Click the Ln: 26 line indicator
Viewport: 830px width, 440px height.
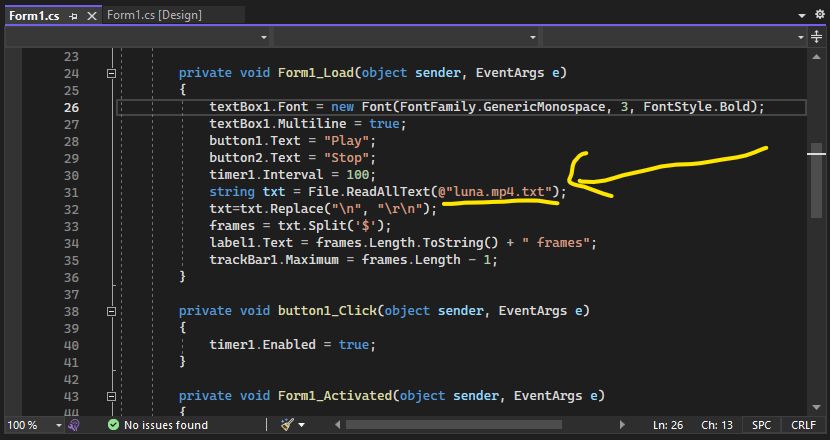pos(667,425)
